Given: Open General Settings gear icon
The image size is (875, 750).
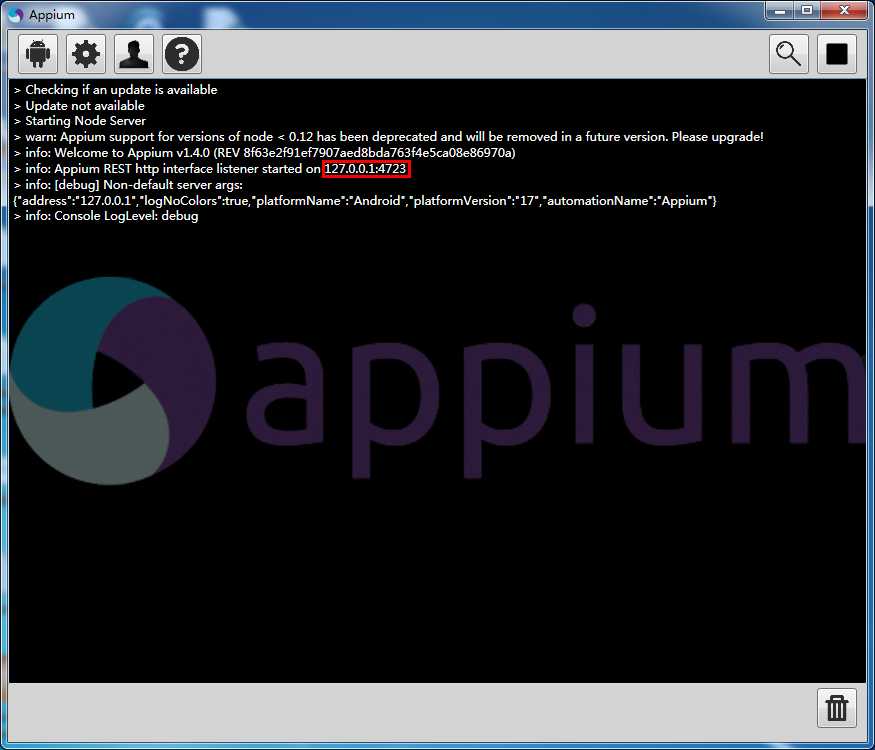Looking at the screenshot, I should point(86,54).
